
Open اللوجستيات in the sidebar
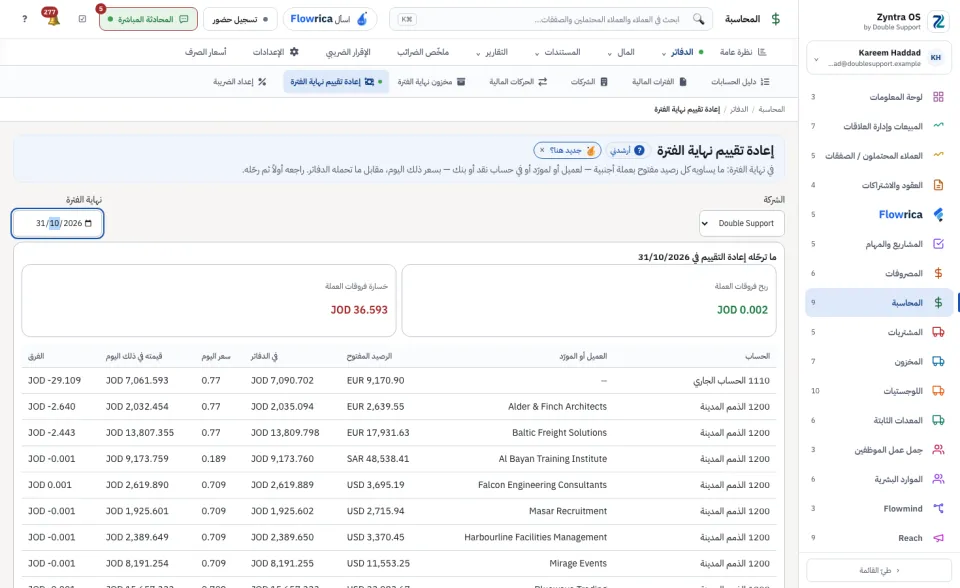[x=879, y=391]
